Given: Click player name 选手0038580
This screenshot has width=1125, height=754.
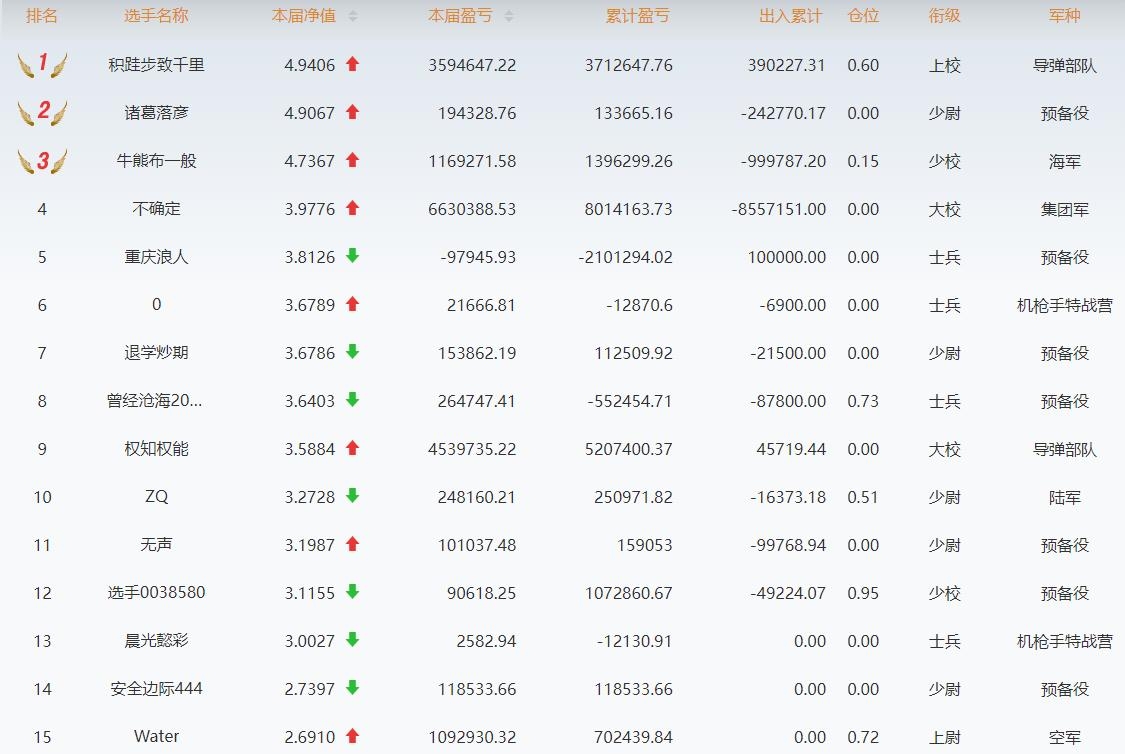Looking at the screenshot, I should point(156,593).
